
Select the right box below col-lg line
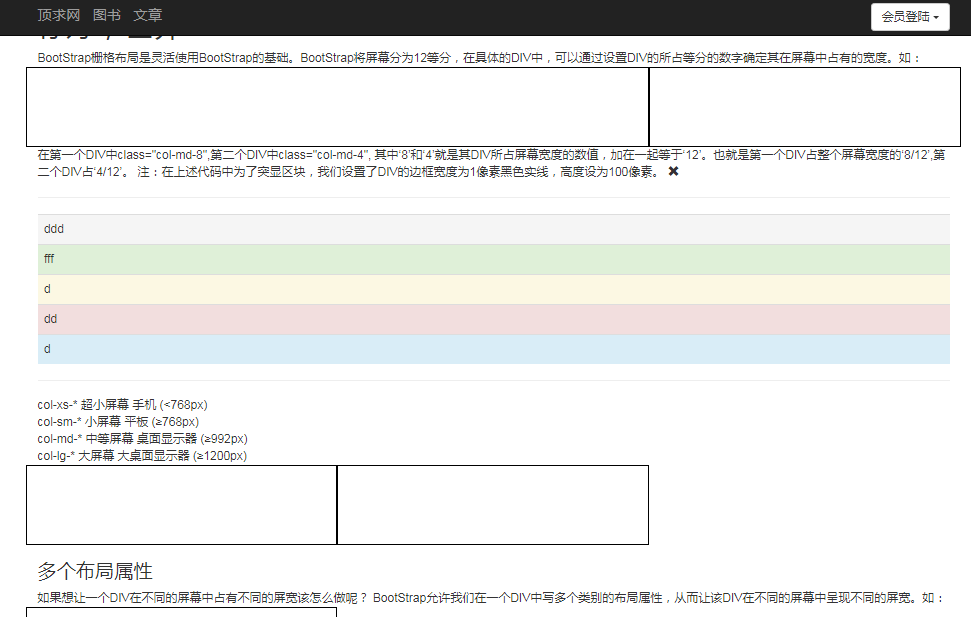point(492,505)
